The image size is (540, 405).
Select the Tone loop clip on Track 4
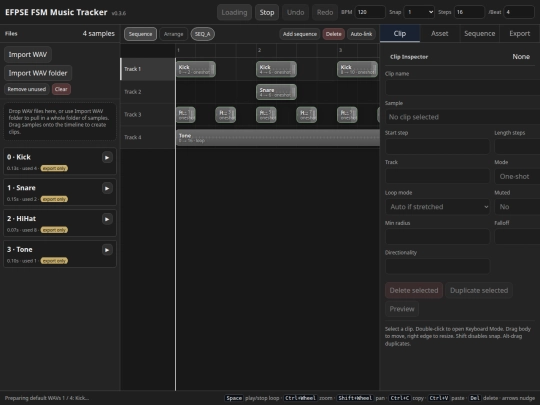(x=278, y=137)
